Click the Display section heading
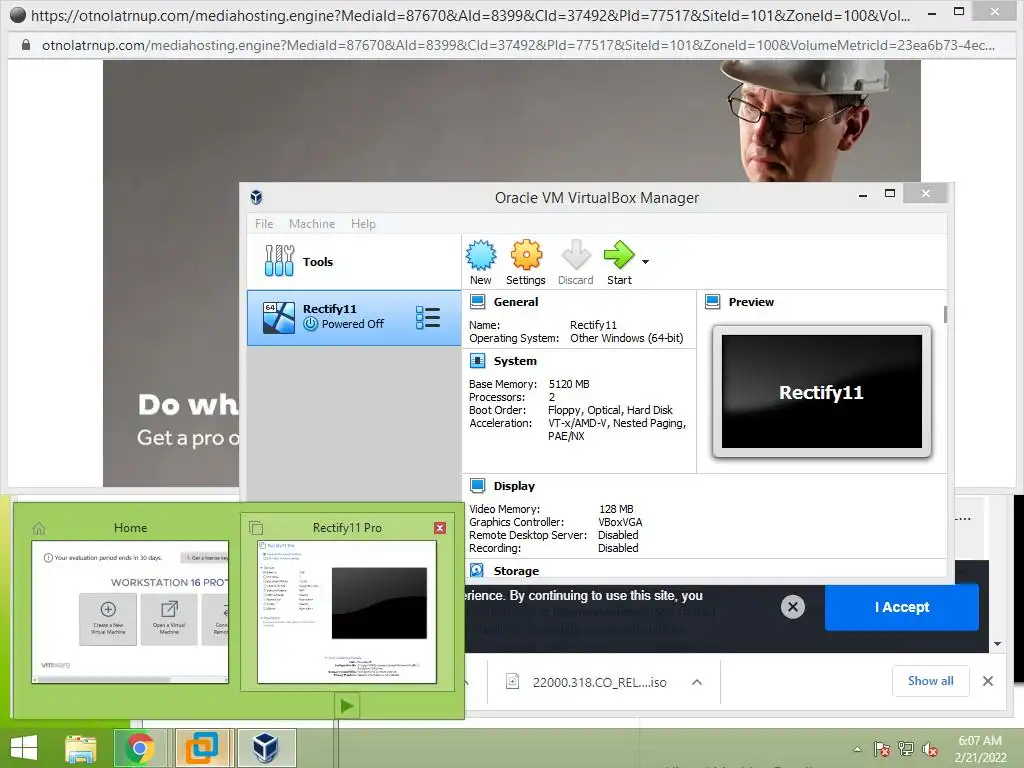1024x768 pixels. [514, 486]
